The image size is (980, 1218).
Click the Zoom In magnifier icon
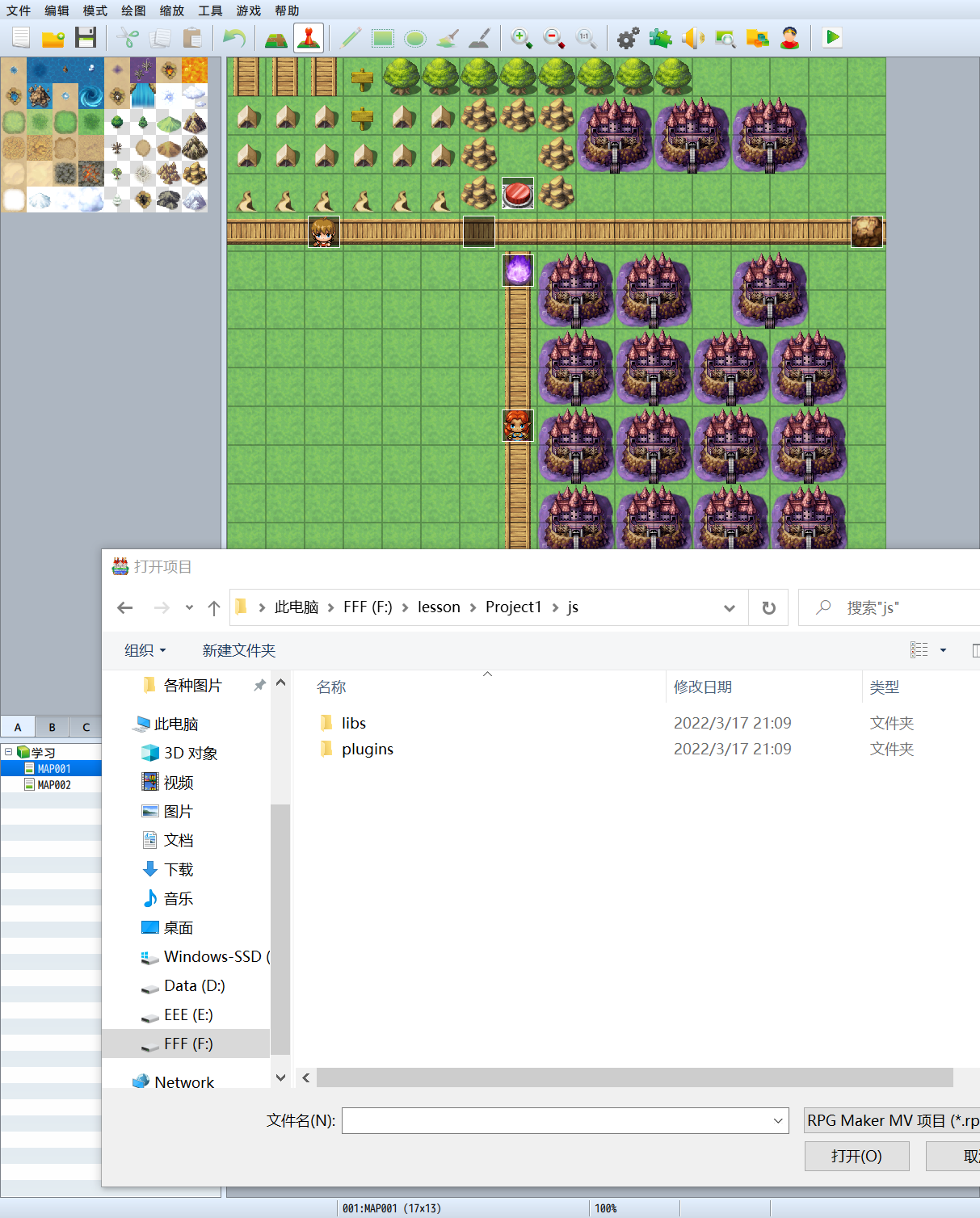[x=522, y=37]
